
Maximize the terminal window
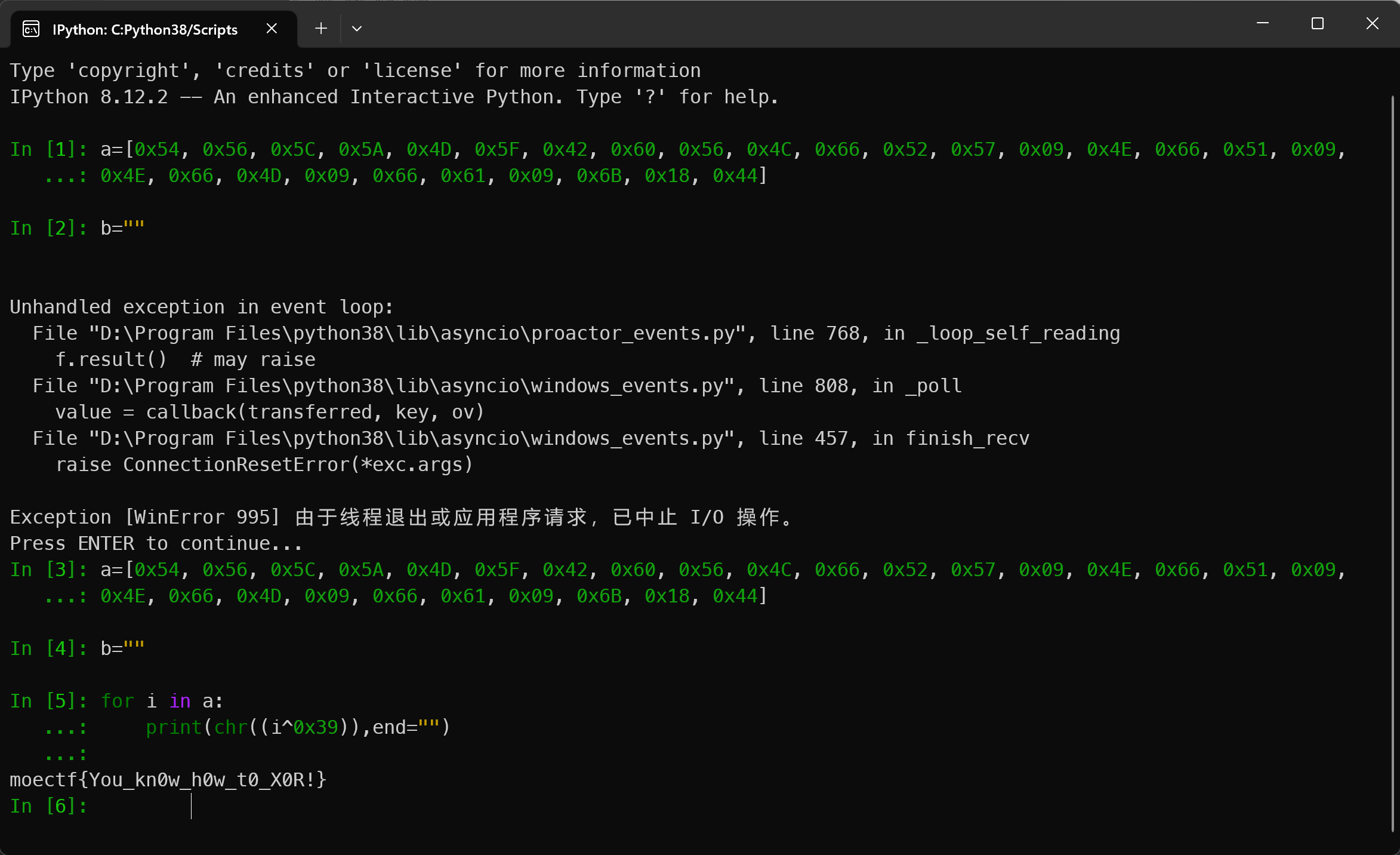[1317, 23]
